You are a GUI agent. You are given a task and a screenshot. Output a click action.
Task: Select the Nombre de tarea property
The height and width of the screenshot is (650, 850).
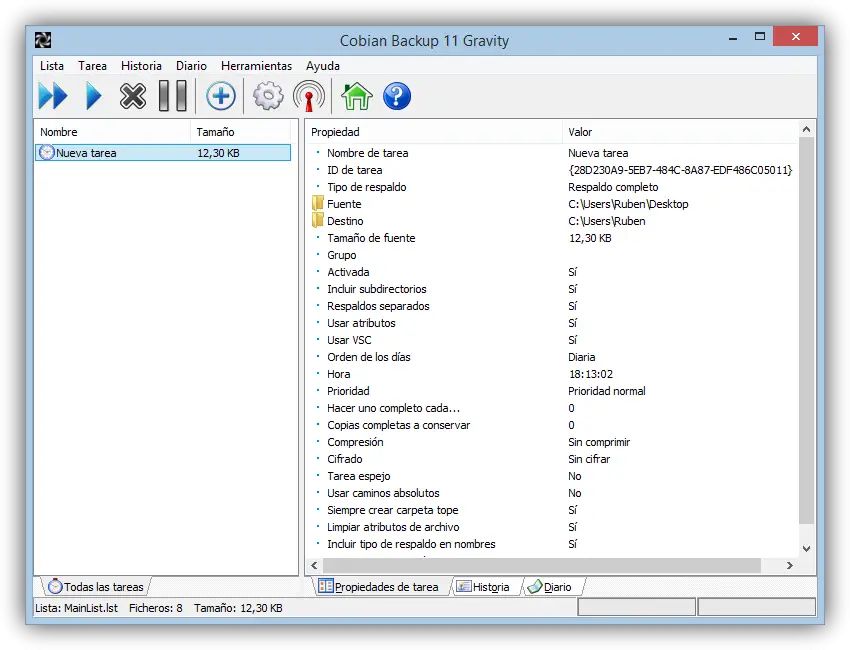[x=368, y=153]
